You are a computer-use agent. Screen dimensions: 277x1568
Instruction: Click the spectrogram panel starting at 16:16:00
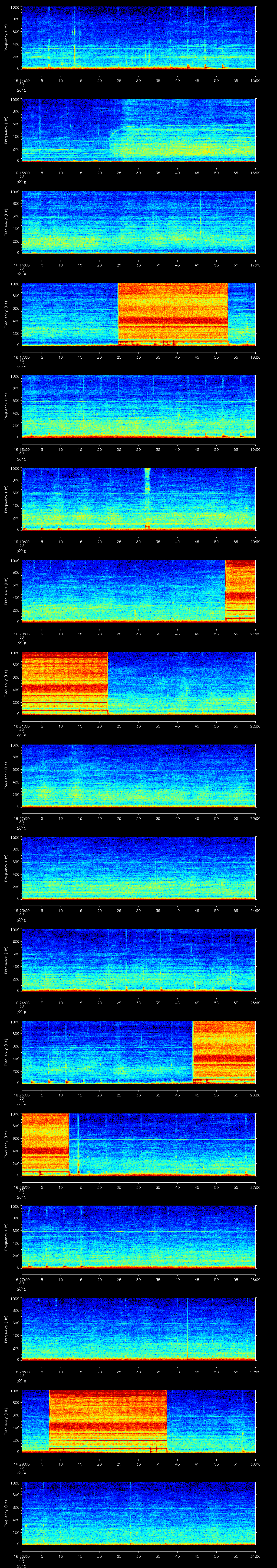pyautogui.click(x=138, y=223)
